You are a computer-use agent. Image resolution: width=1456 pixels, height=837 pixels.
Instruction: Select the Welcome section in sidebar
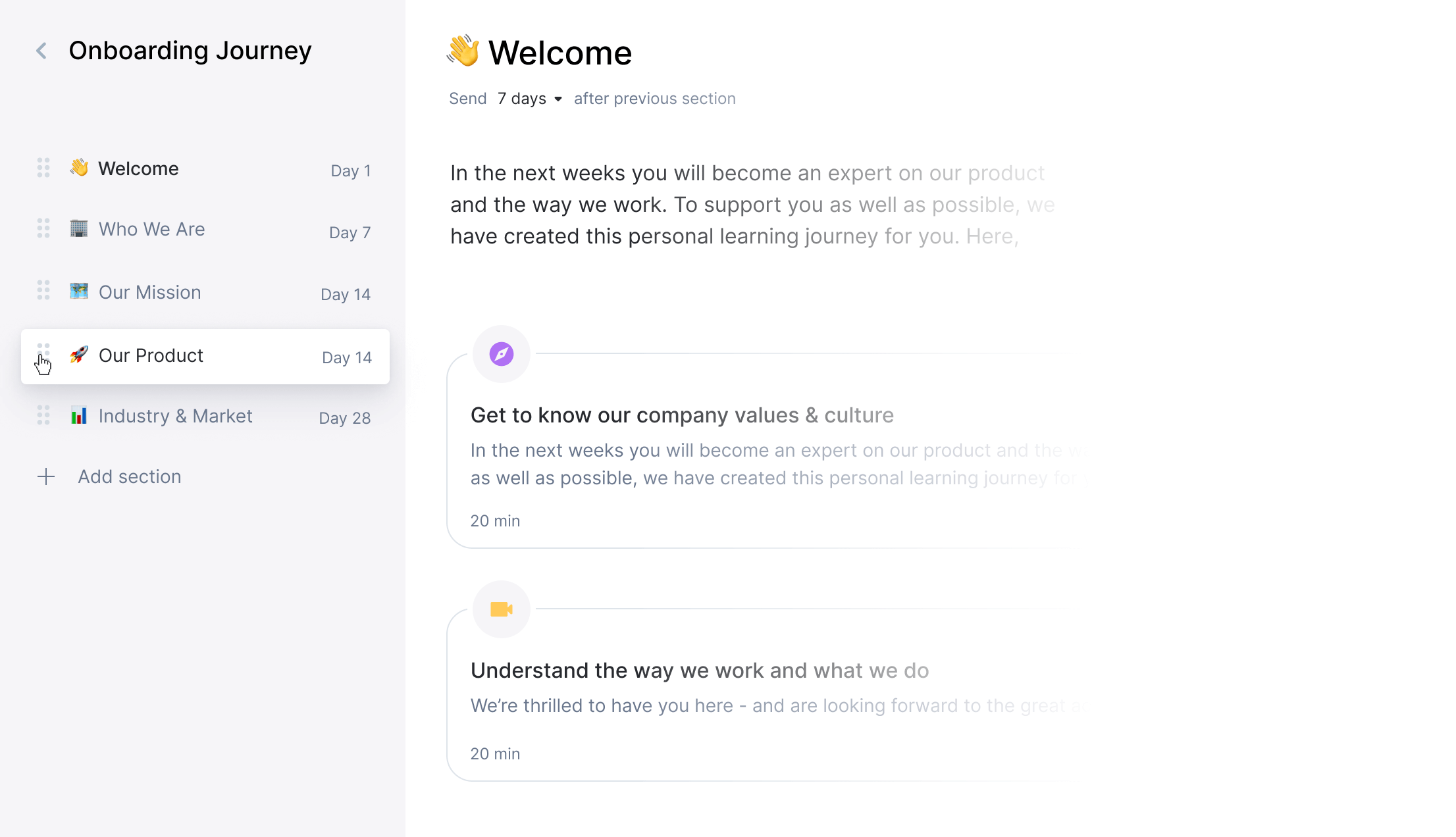[139, 168]
